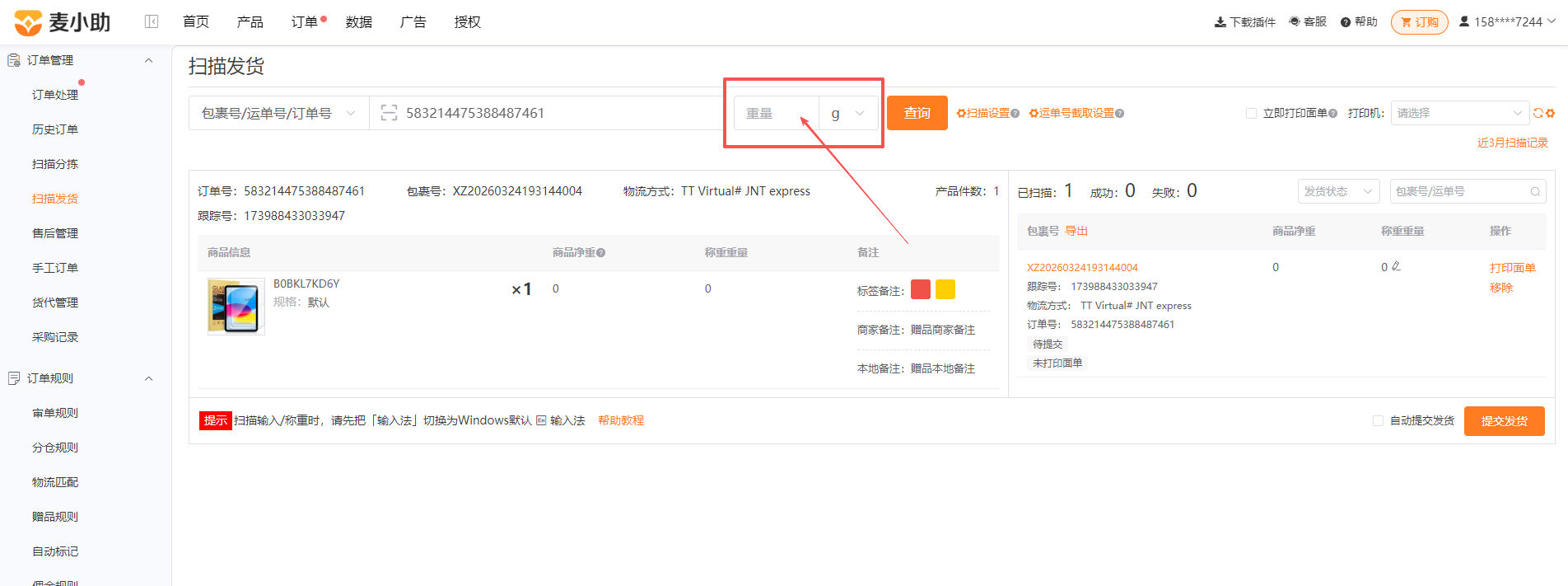Click the 客服 headset icon
This screenshot has height=586, width=1568.
[1295, 21]
